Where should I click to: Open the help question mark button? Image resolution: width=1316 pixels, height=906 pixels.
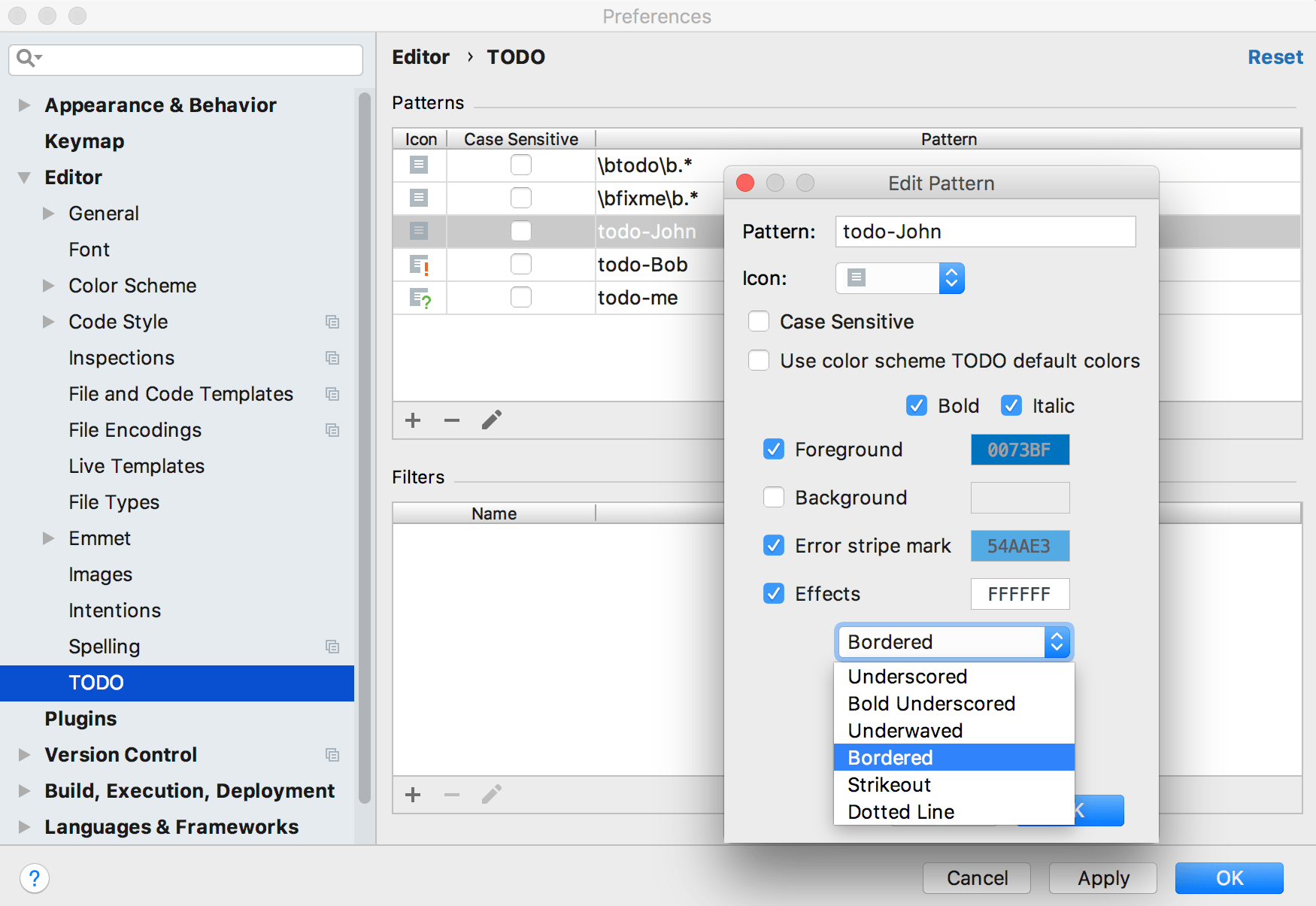35,878
